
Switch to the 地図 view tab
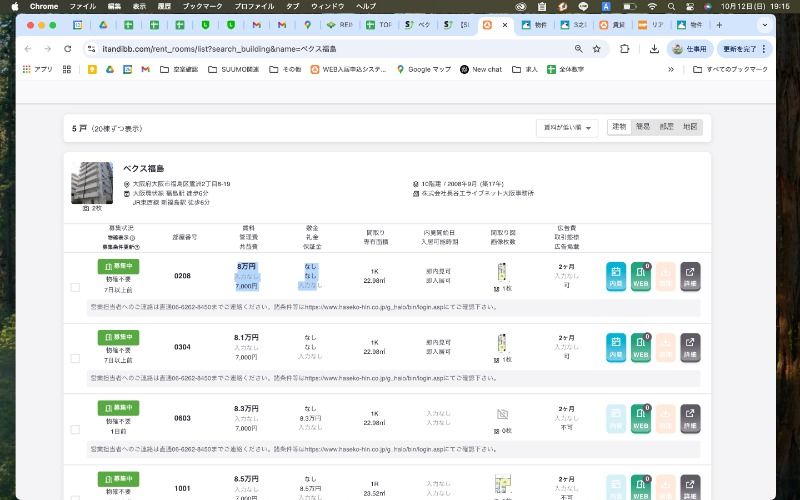691,127
